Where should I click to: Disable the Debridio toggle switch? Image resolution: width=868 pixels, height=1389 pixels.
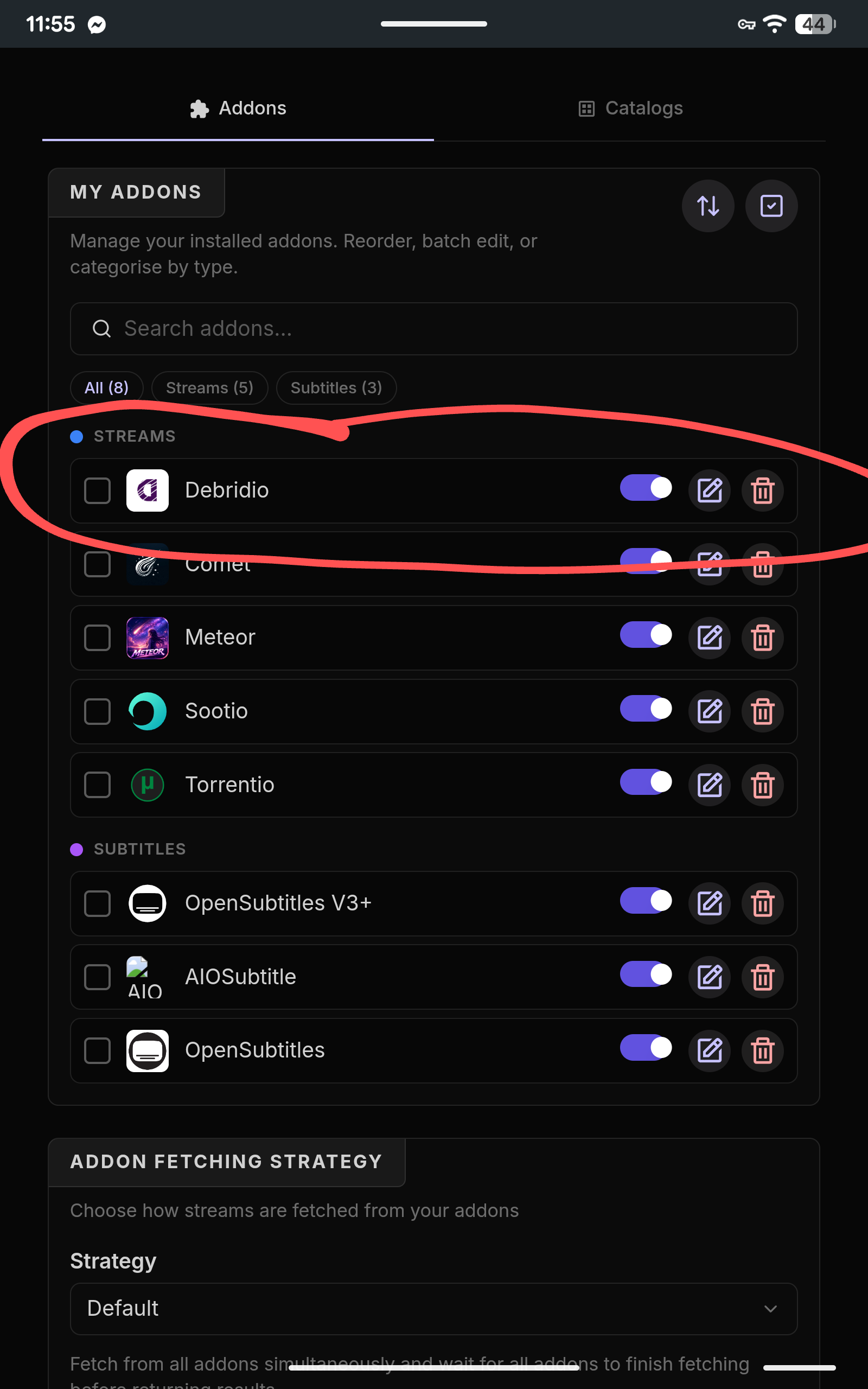(x=646, y=488)
